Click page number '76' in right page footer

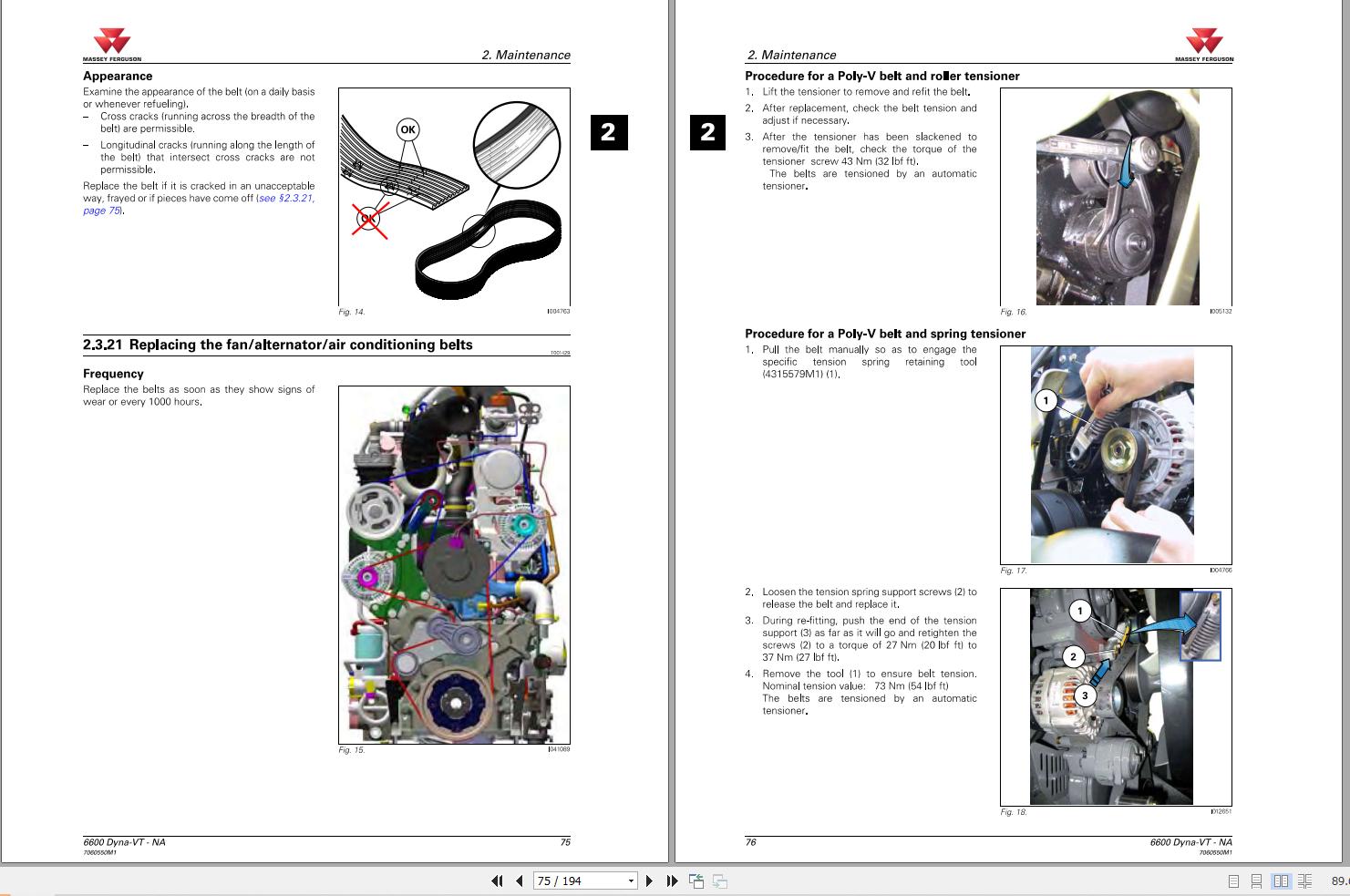(x=751, y=842)
